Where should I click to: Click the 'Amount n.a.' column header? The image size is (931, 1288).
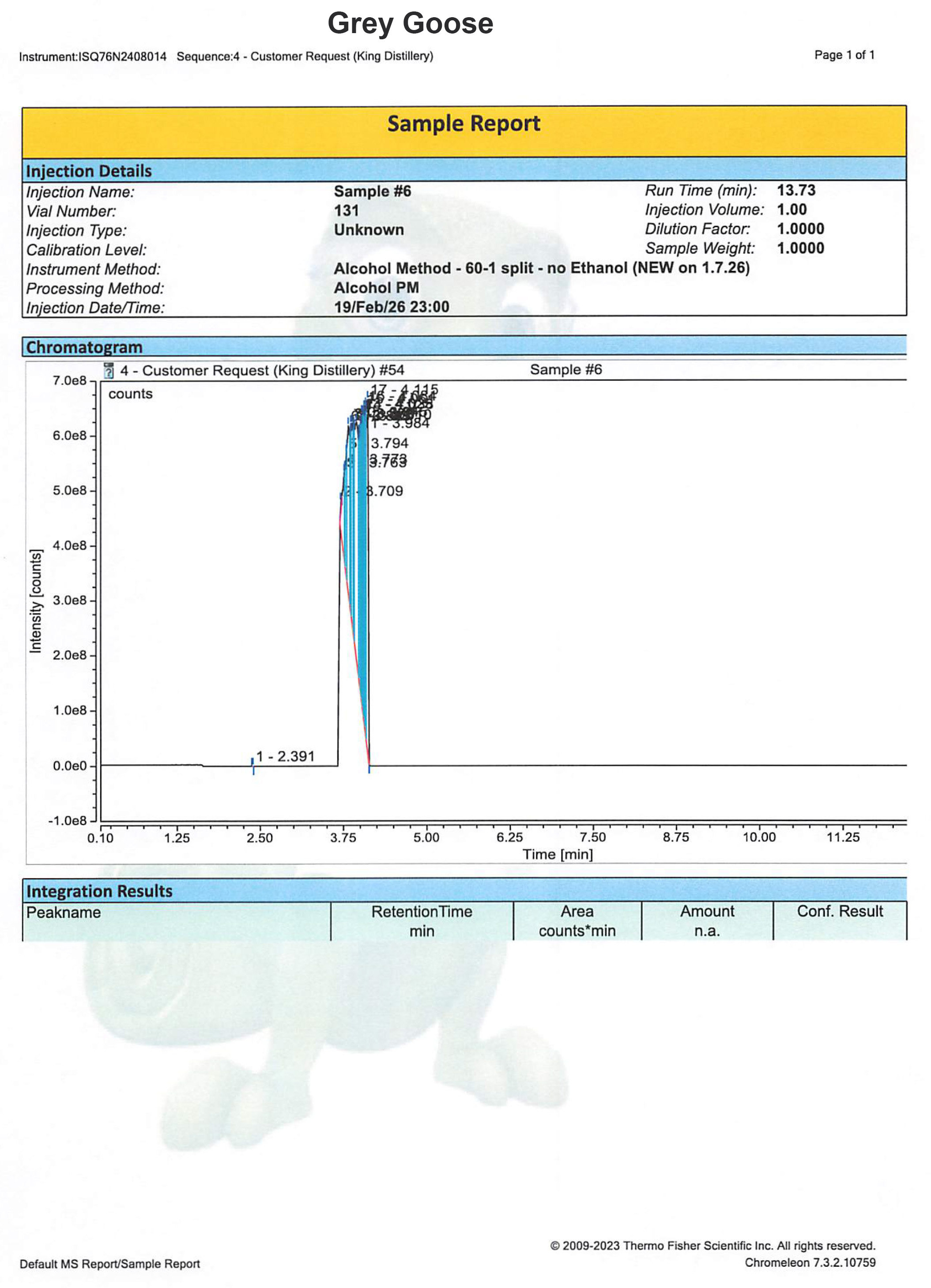(707, 921)
